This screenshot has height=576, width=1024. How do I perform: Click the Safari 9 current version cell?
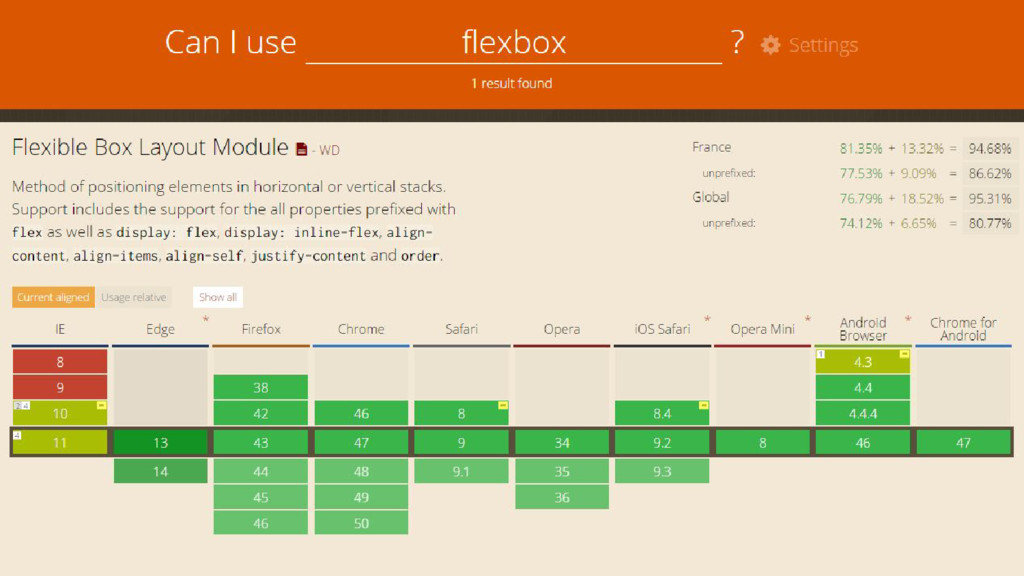(461, 442)
